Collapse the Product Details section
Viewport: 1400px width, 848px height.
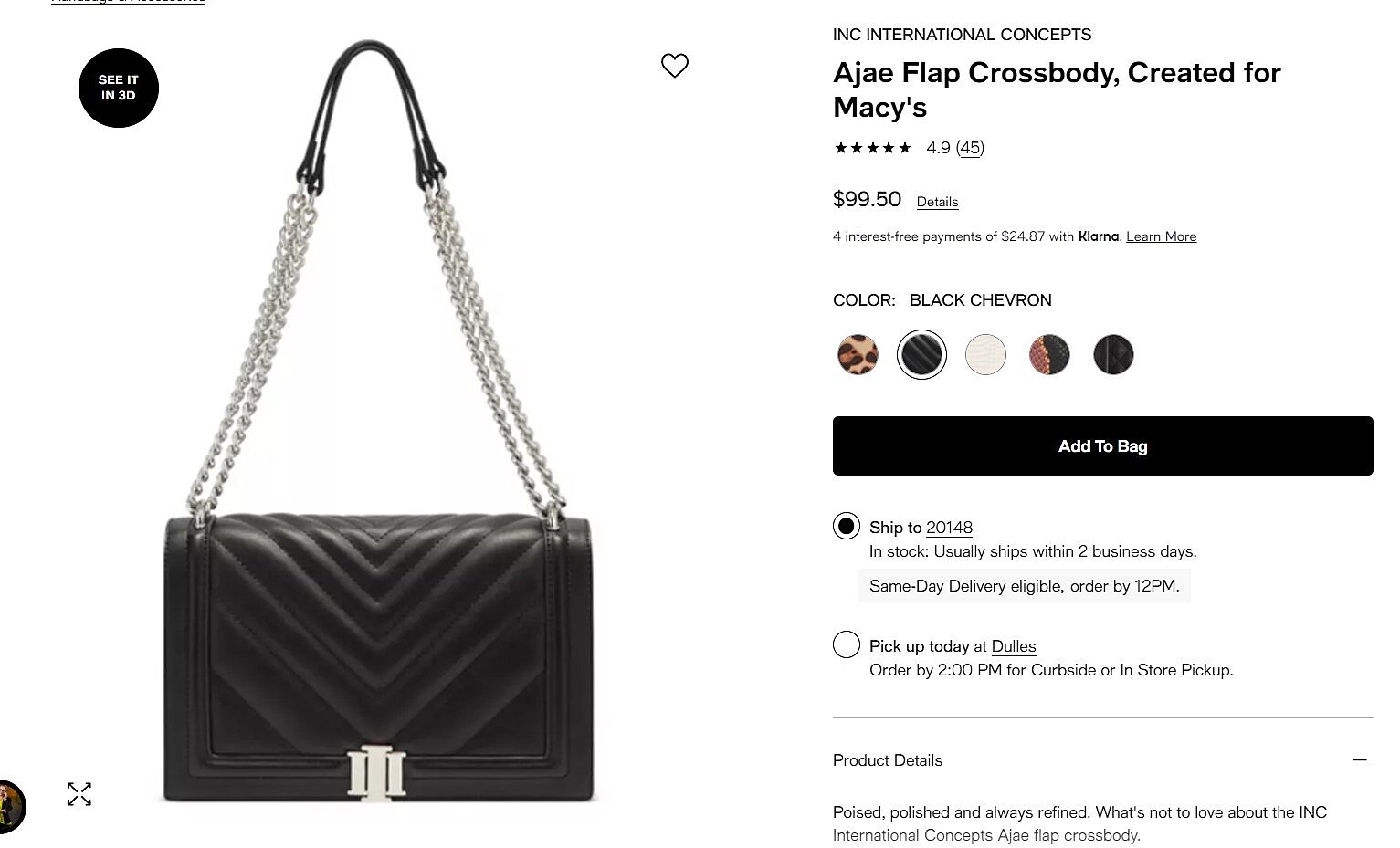click(1359, 760)
